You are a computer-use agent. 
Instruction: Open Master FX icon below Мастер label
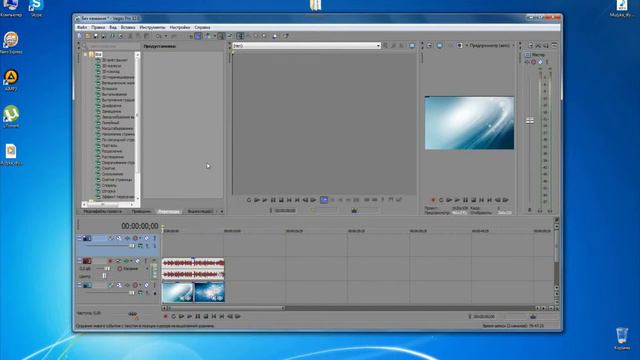point(527,62)
